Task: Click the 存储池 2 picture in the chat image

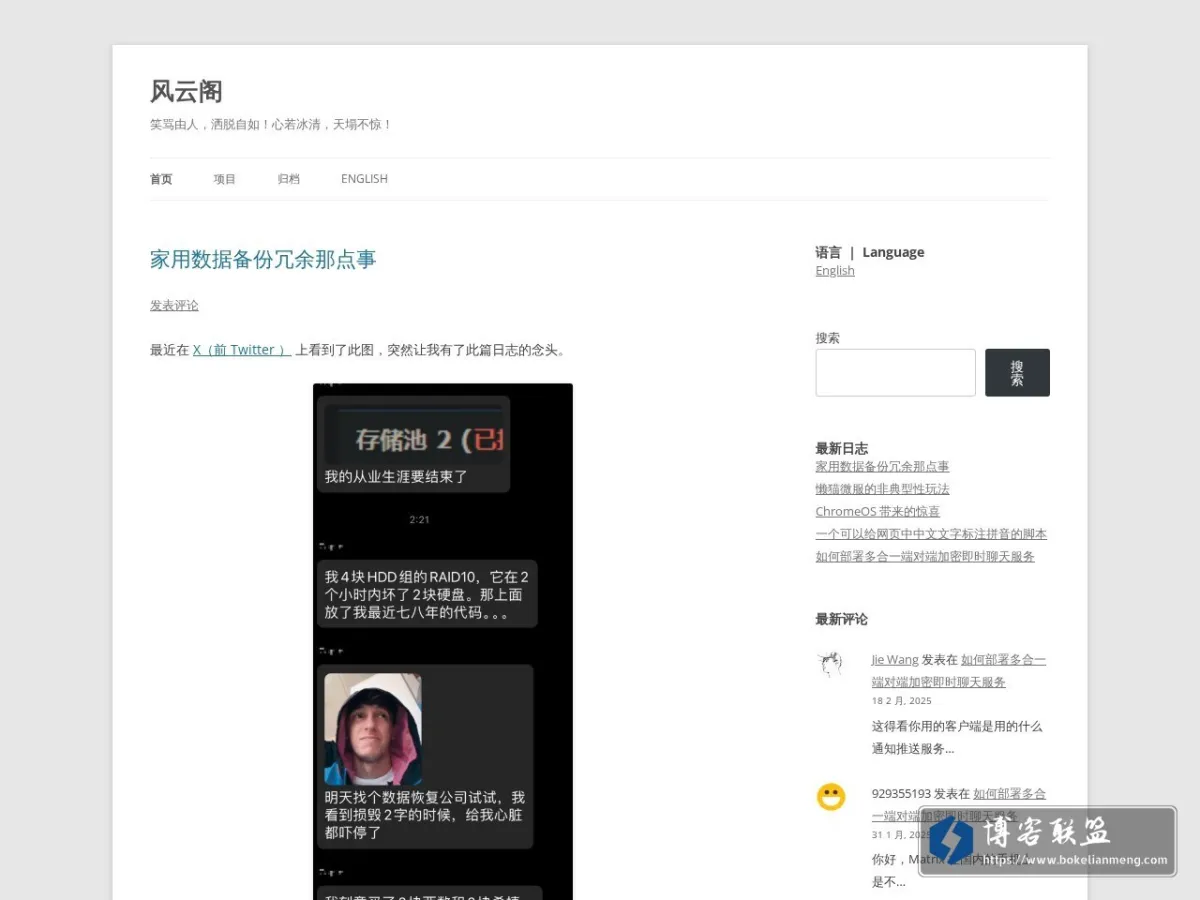Action: (x=414, y=434)
